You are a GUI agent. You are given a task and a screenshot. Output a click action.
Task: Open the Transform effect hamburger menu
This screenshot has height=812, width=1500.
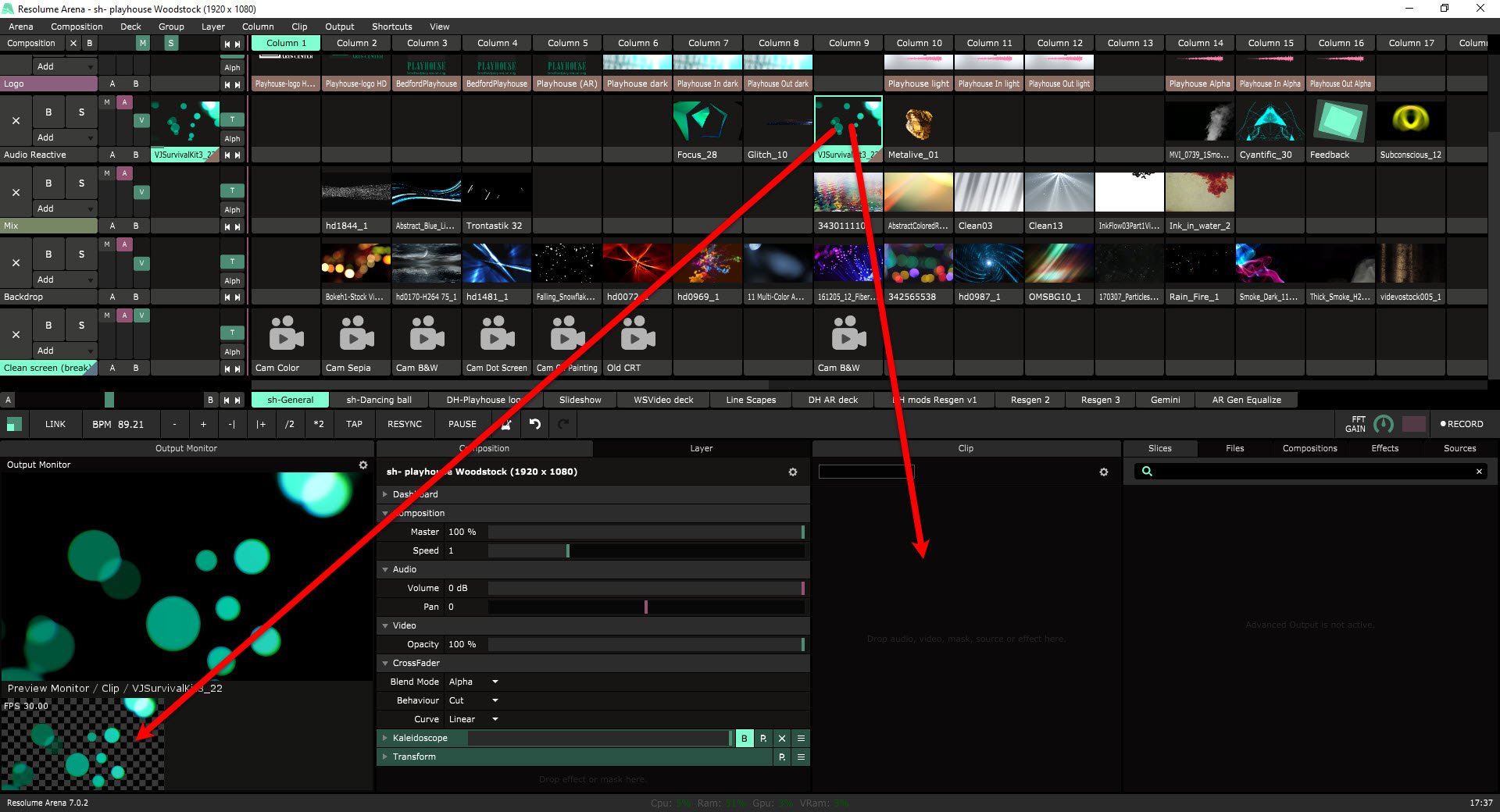click(x=801, y=757)
